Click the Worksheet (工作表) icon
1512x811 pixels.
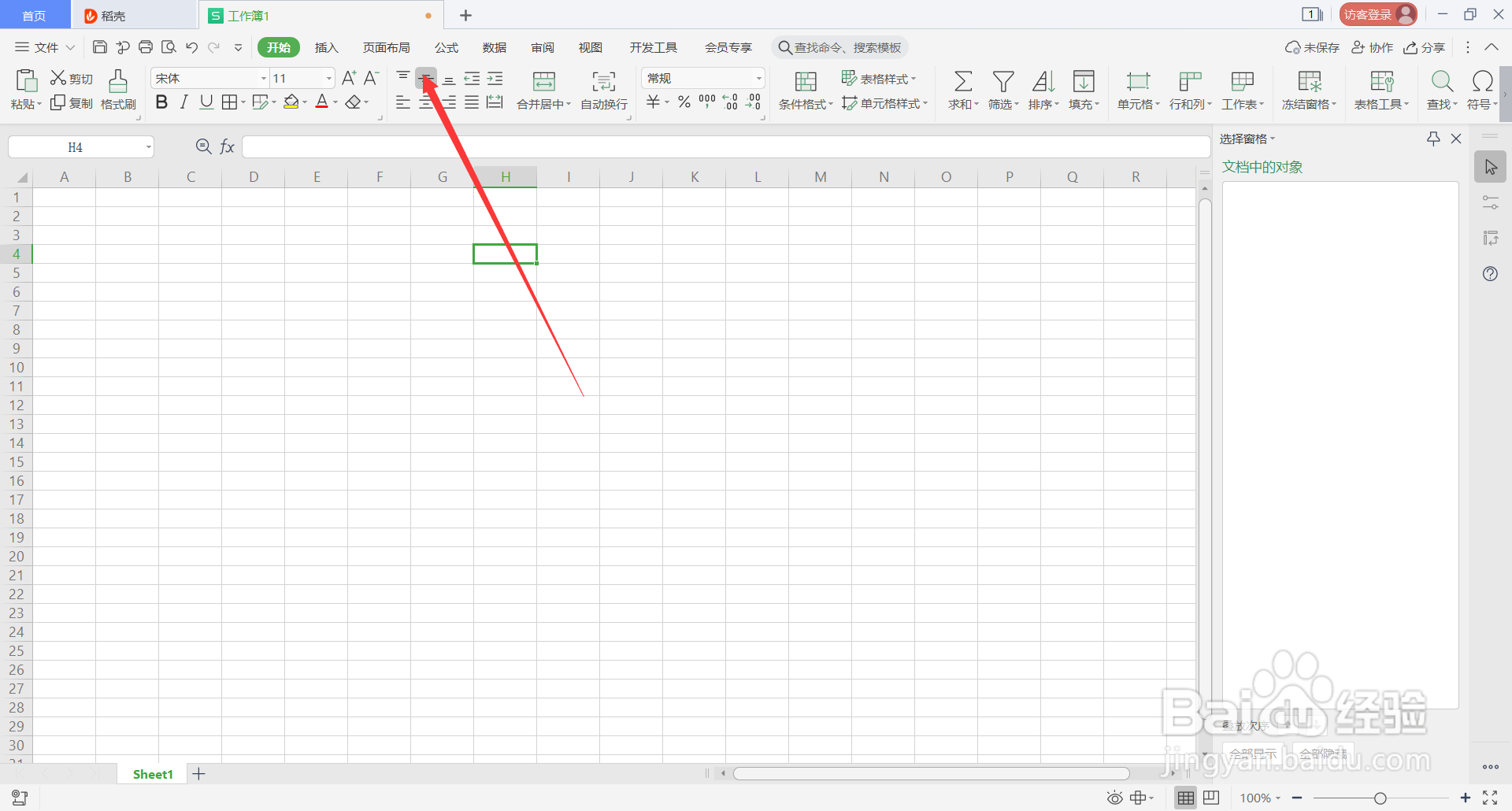coord(1242,81)
